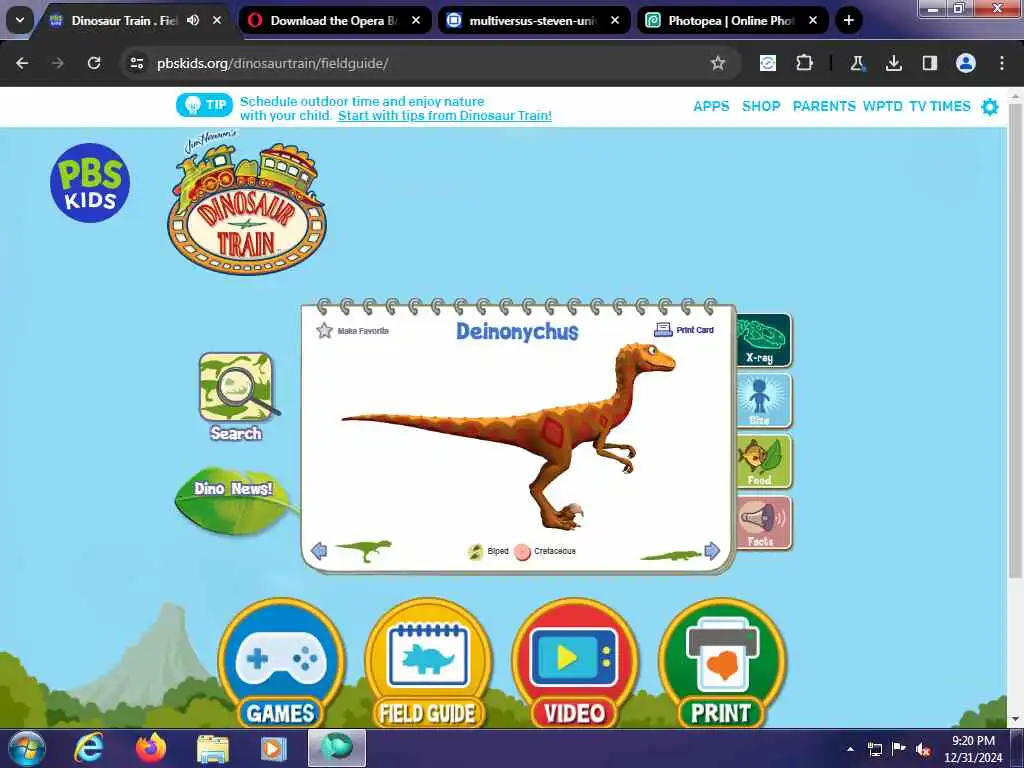
Task: Mute the Dinosaur Train tab audio
Action: point(193,20)
